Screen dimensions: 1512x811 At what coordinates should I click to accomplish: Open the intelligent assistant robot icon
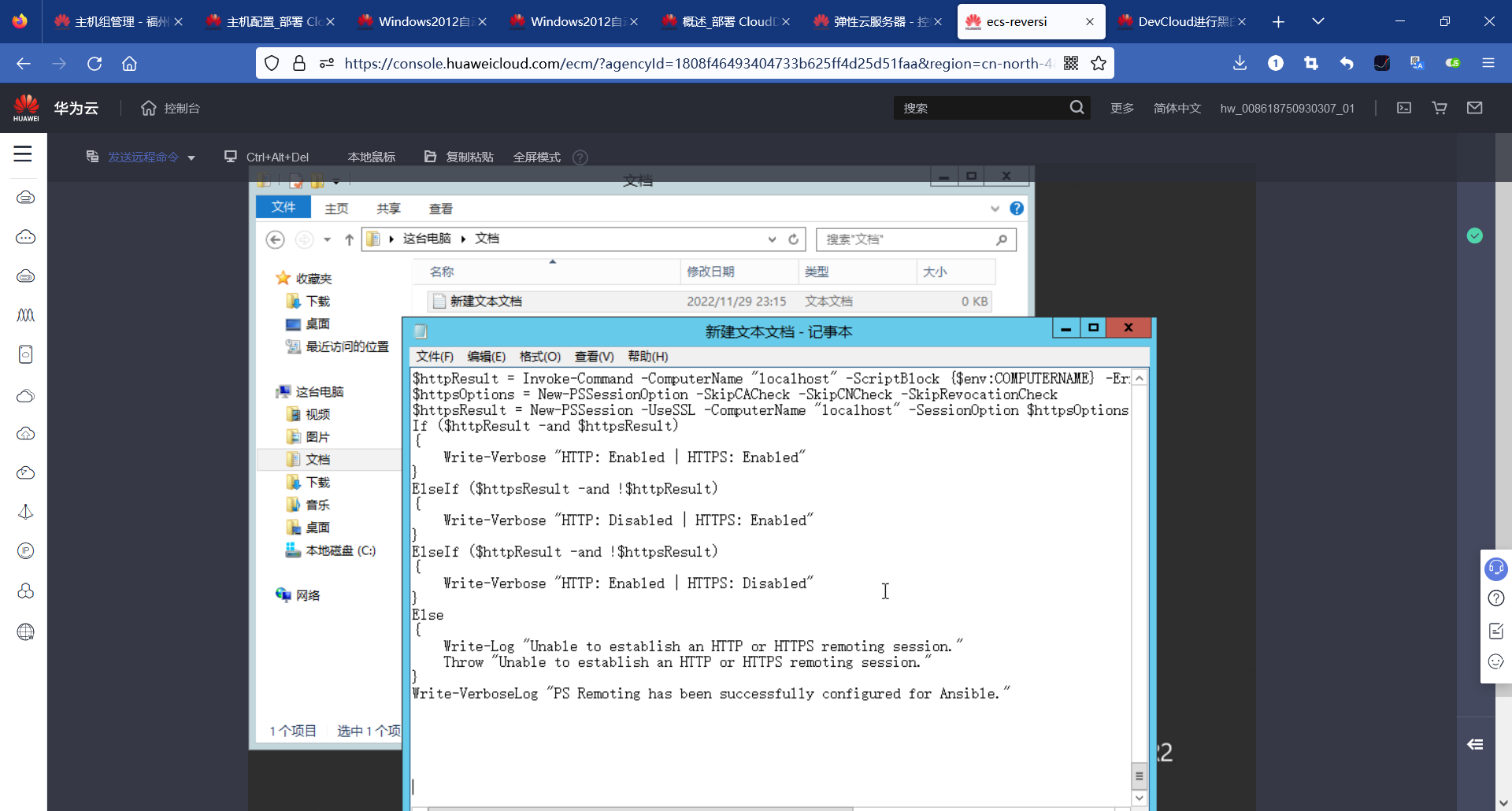click(1497, 568)
